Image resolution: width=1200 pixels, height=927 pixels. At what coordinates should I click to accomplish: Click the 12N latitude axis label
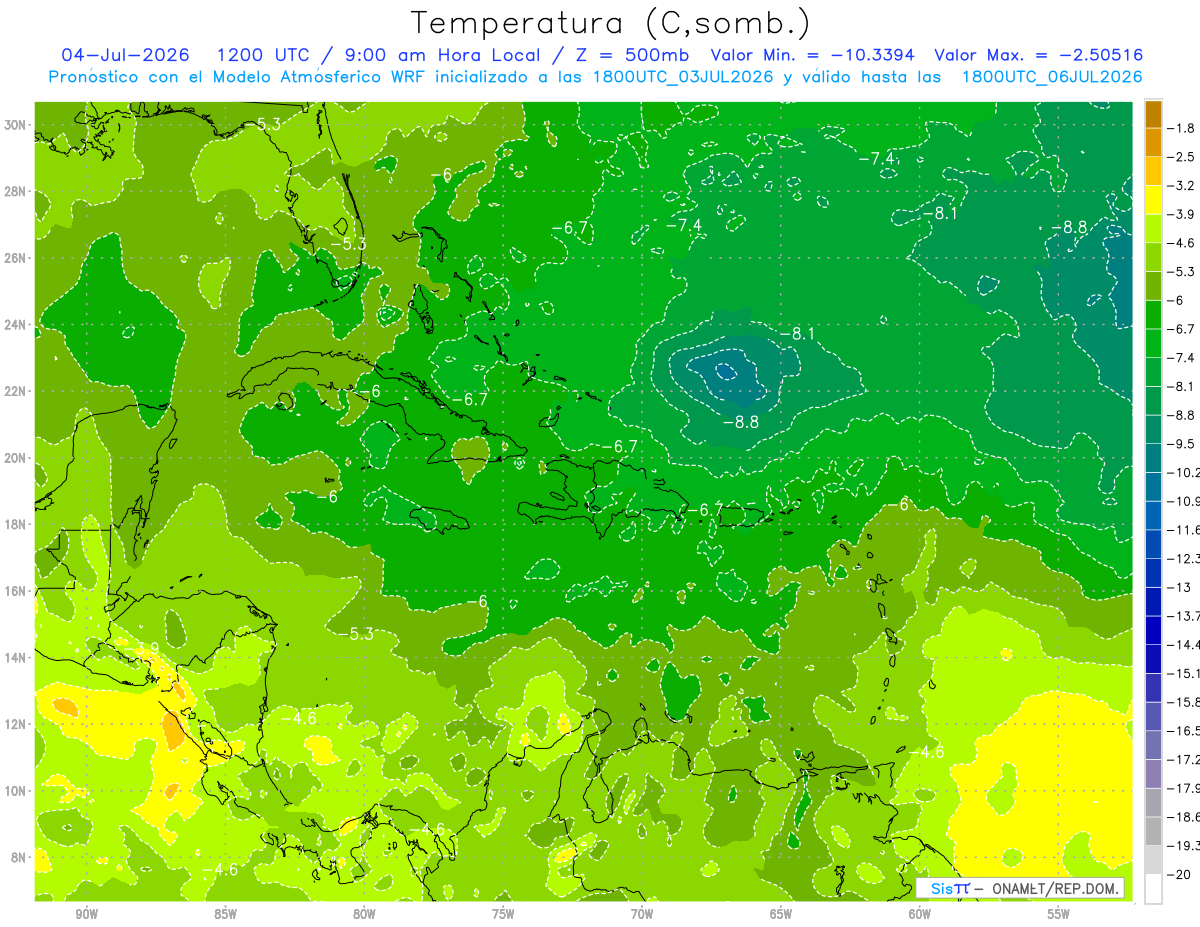(16, 724)
